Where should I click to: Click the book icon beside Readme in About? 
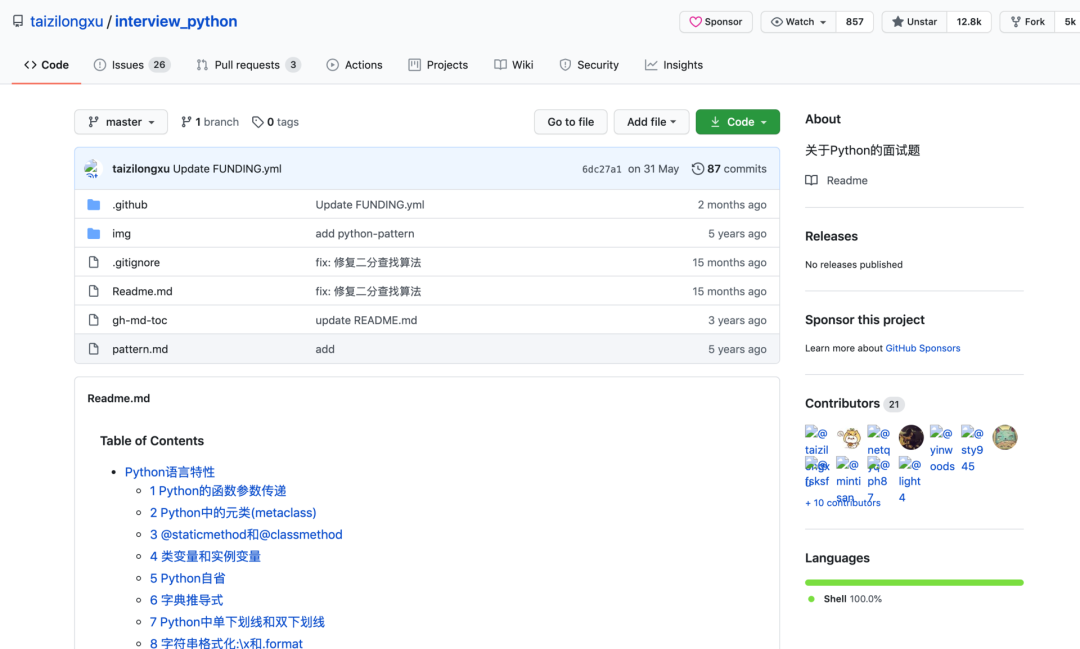(811, 181)
